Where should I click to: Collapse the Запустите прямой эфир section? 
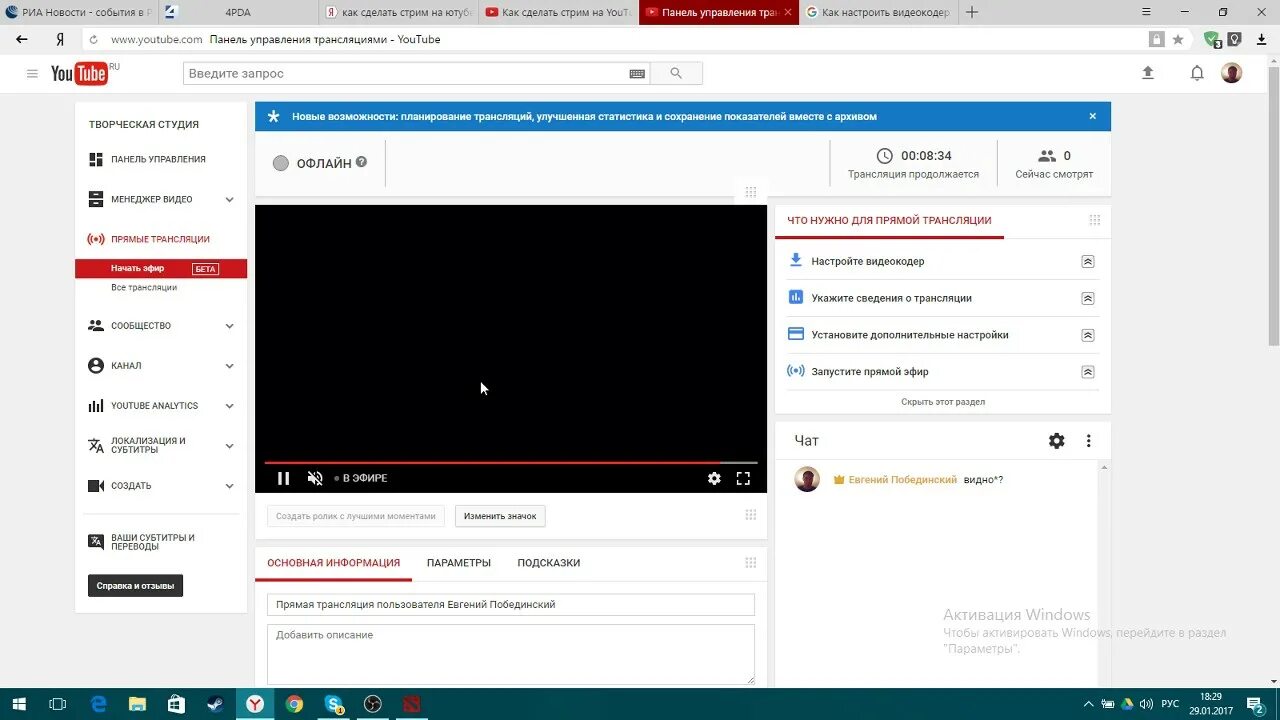(x=1088, y=372)
